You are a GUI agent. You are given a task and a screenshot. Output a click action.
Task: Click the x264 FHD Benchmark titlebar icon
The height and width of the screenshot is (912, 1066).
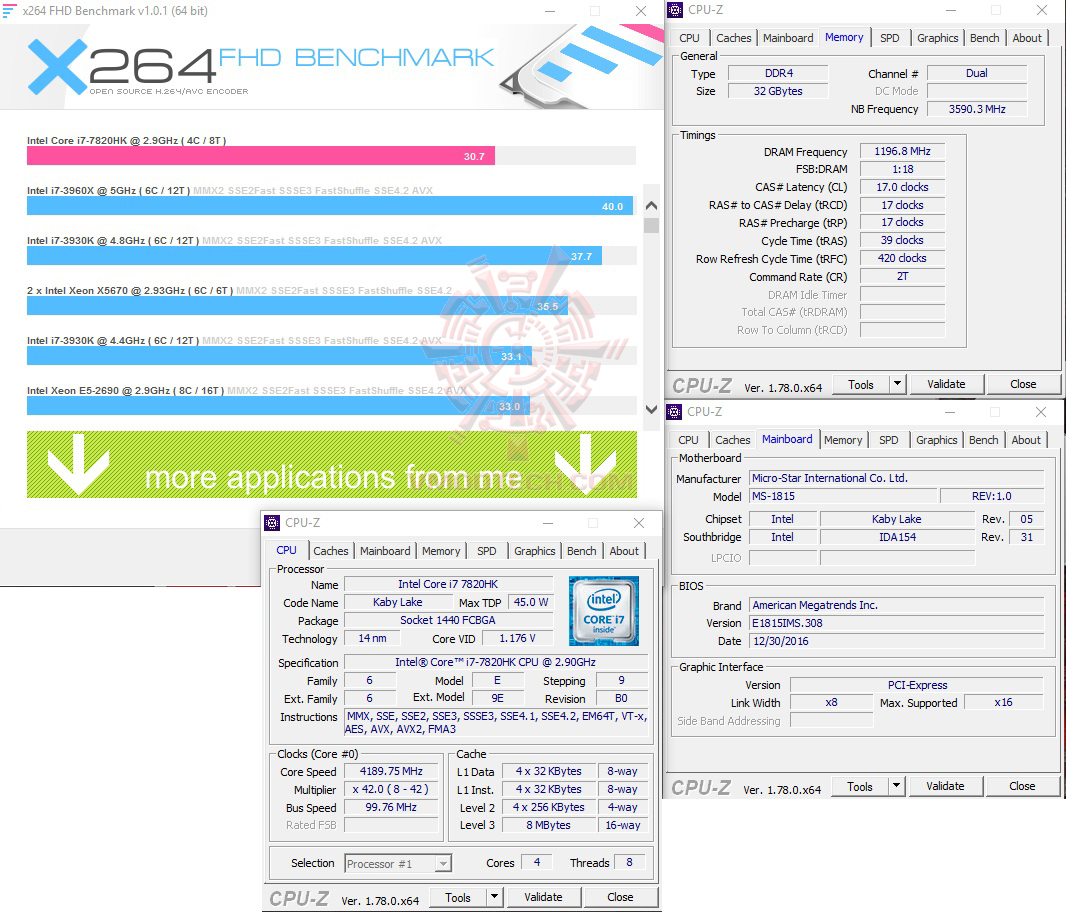pyautogui.click(x=11, y=9)
